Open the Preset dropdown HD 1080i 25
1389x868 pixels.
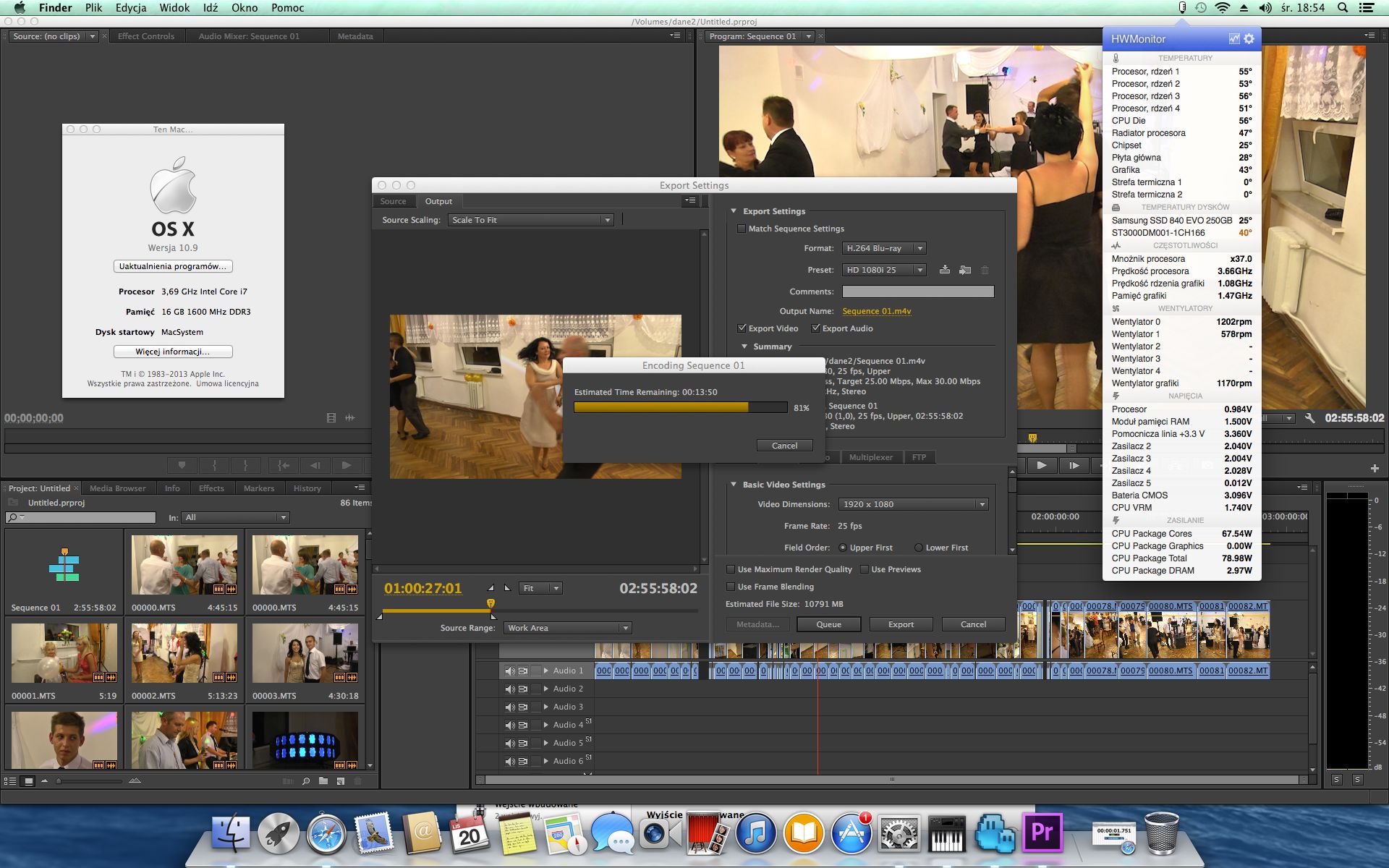pos(884,270)
